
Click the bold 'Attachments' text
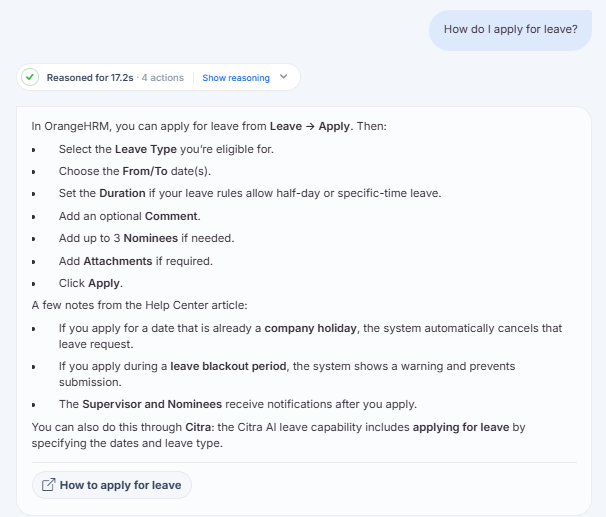pyautogui.click(x=118, y=261)
